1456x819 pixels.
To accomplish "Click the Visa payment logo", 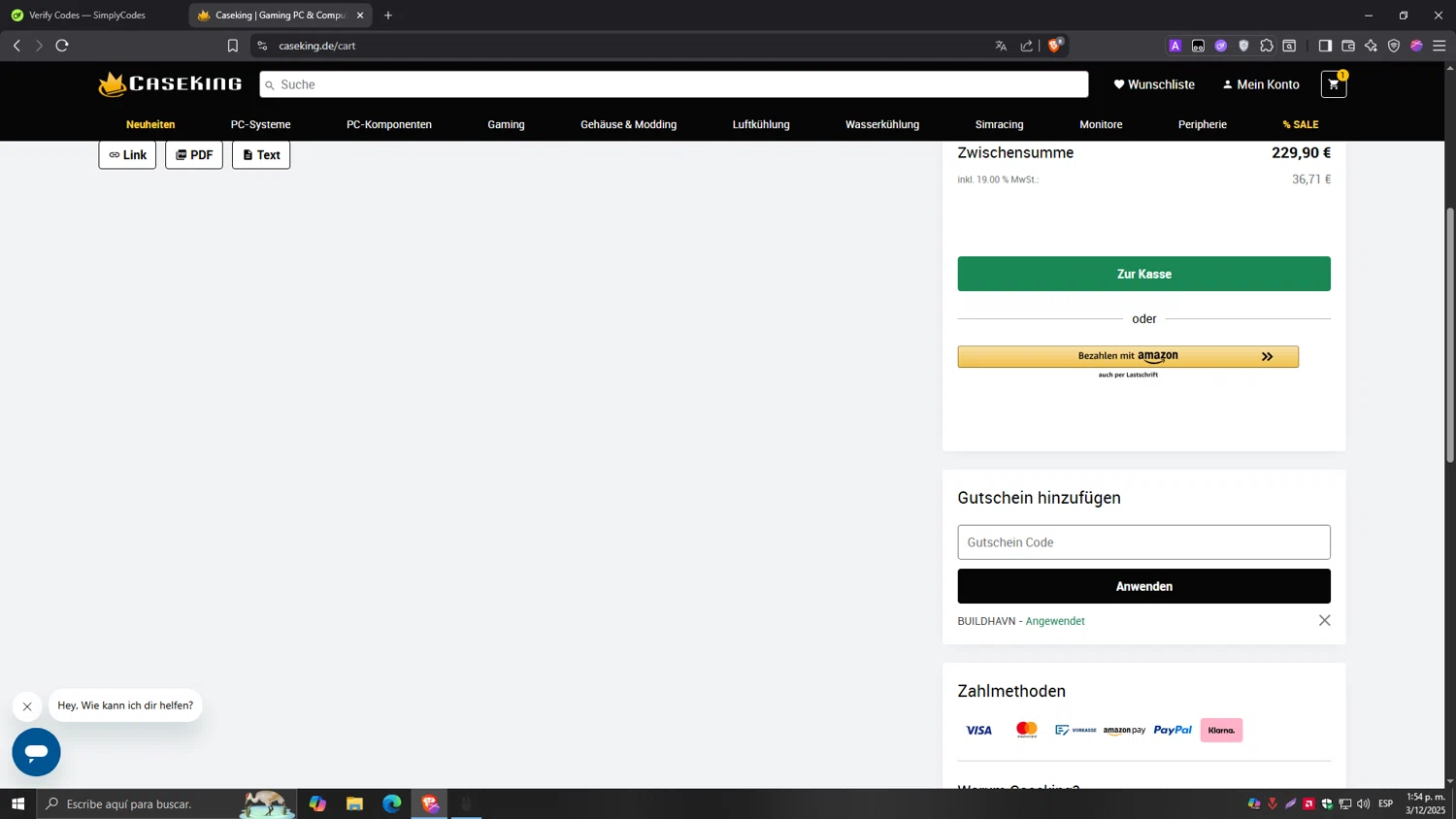I will pos(978,730).
